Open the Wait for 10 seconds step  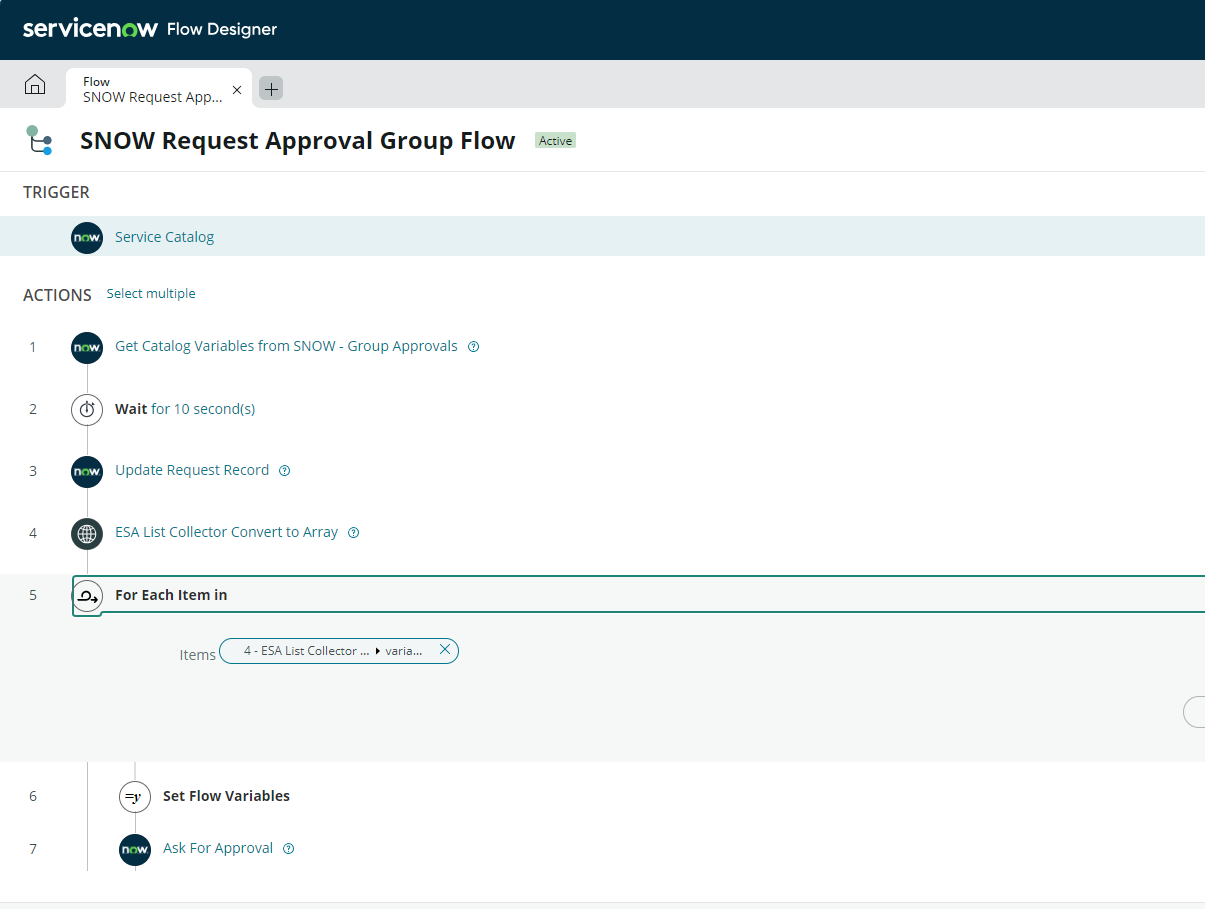tap(185, 409)
